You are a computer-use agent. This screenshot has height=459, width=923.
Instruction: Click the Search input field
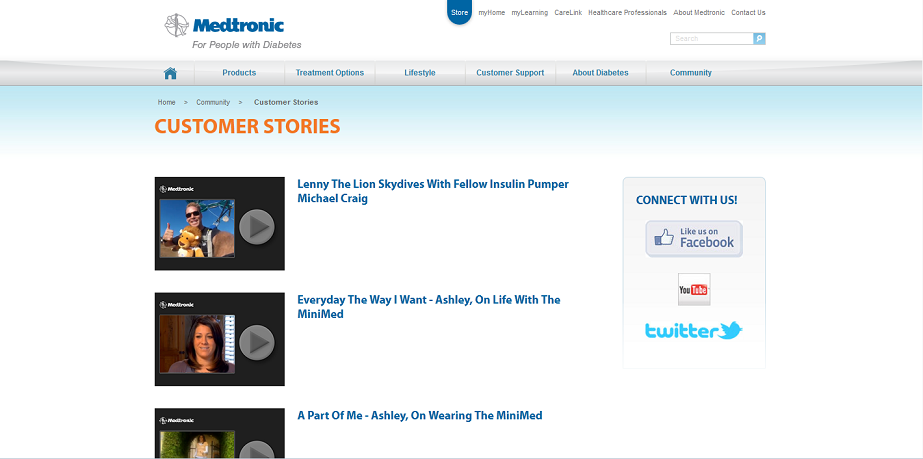click(712, 39)
